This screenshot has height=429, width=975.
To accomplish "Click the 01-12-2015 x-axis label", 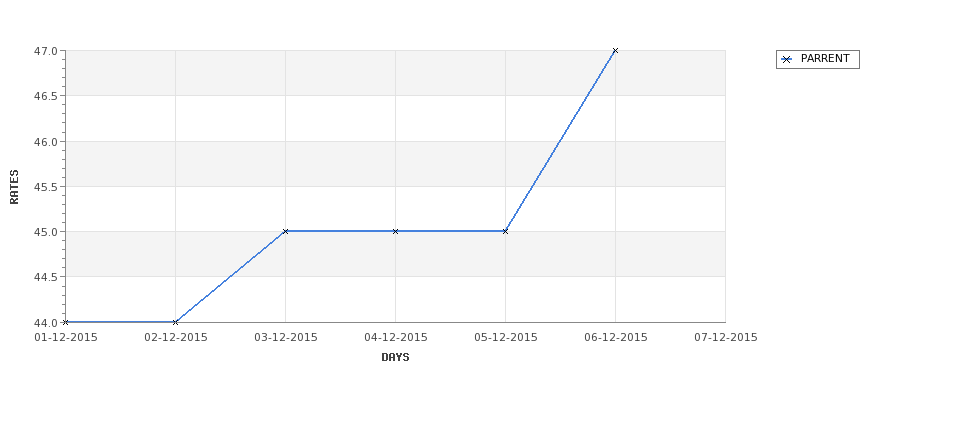I will (66, 337).
